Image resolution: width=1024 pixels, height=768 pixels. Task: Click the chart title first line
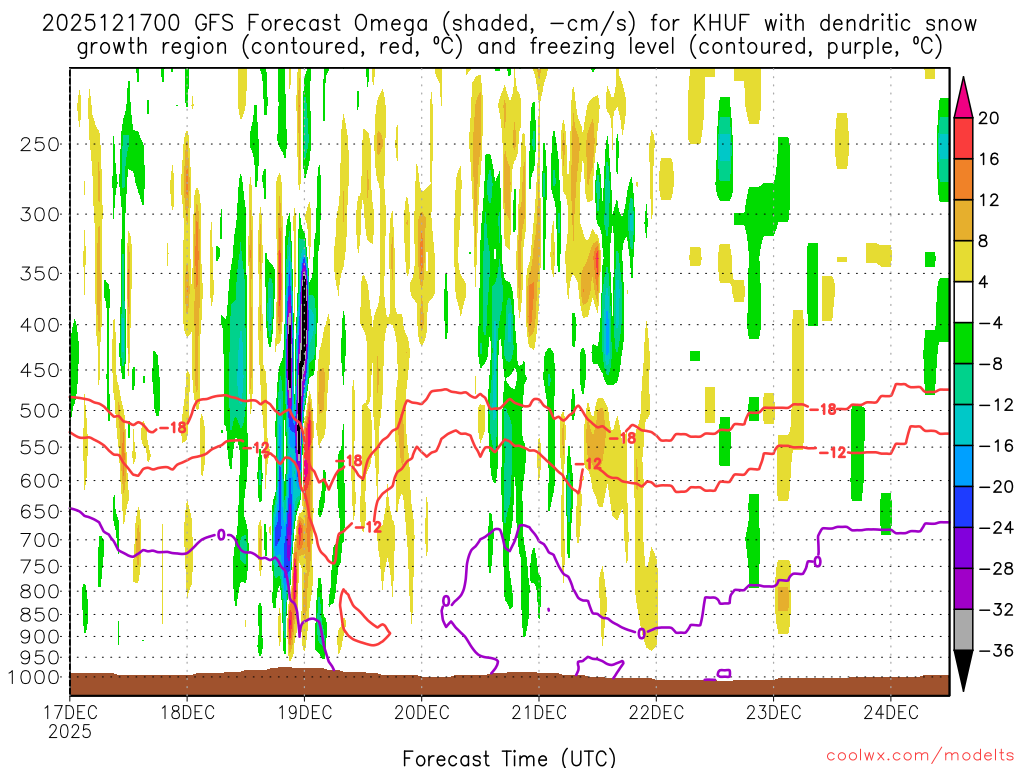point(509,24)
